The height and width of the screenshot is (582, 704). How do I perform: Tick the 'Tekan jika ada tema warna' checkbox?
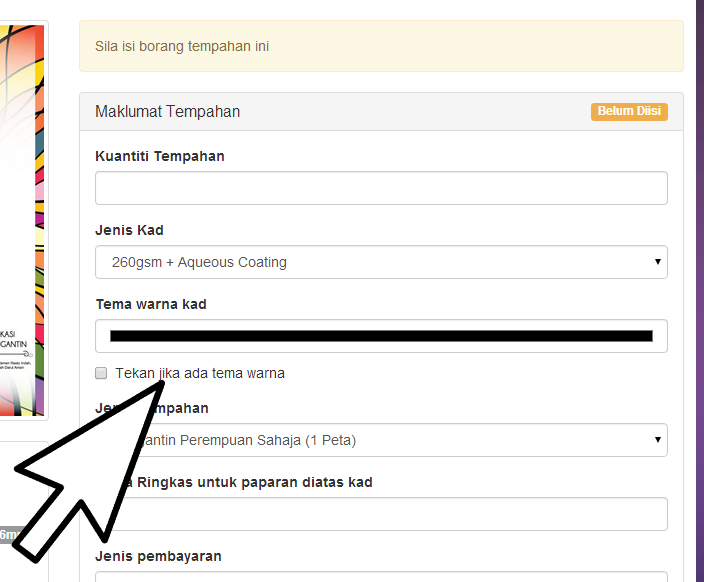tap(101, 373)
